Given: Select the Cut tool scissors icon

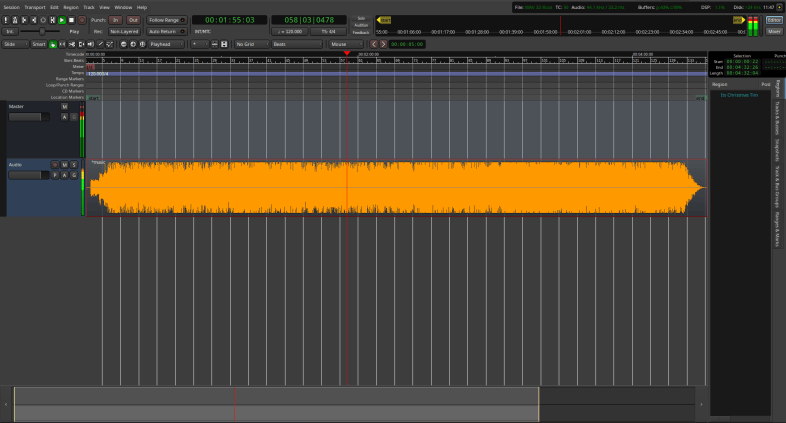Looking at the screenshot, I should (x=74, y=44).
